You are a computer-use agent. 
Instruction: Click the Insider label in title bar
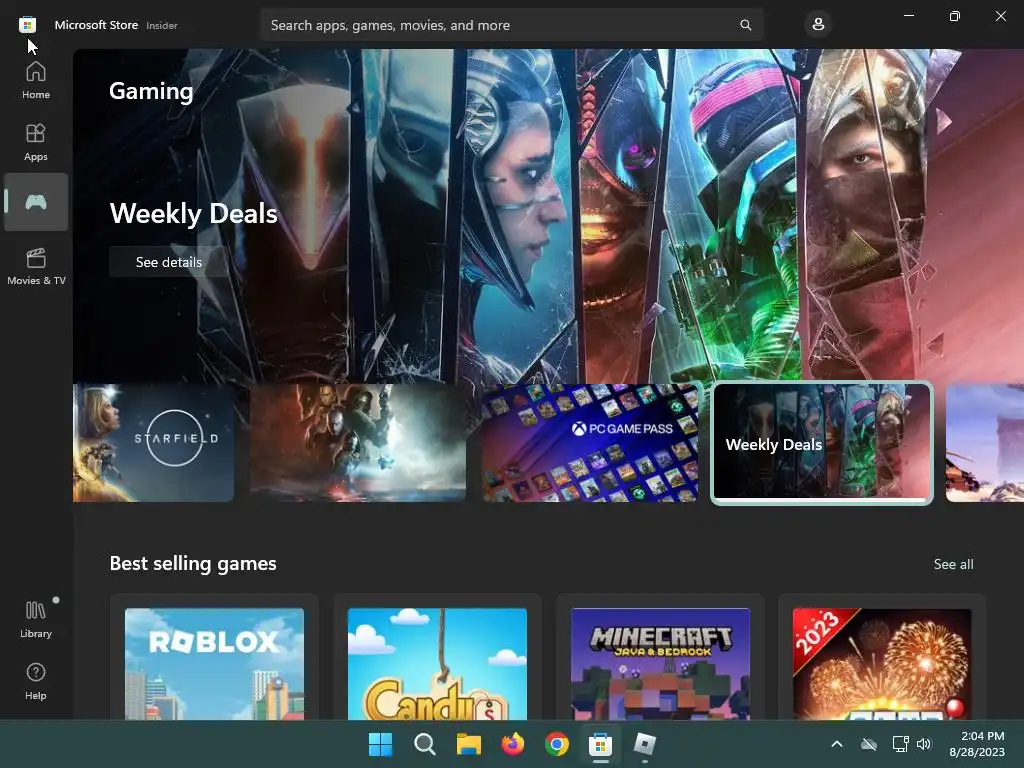click(x=162, y=25)
